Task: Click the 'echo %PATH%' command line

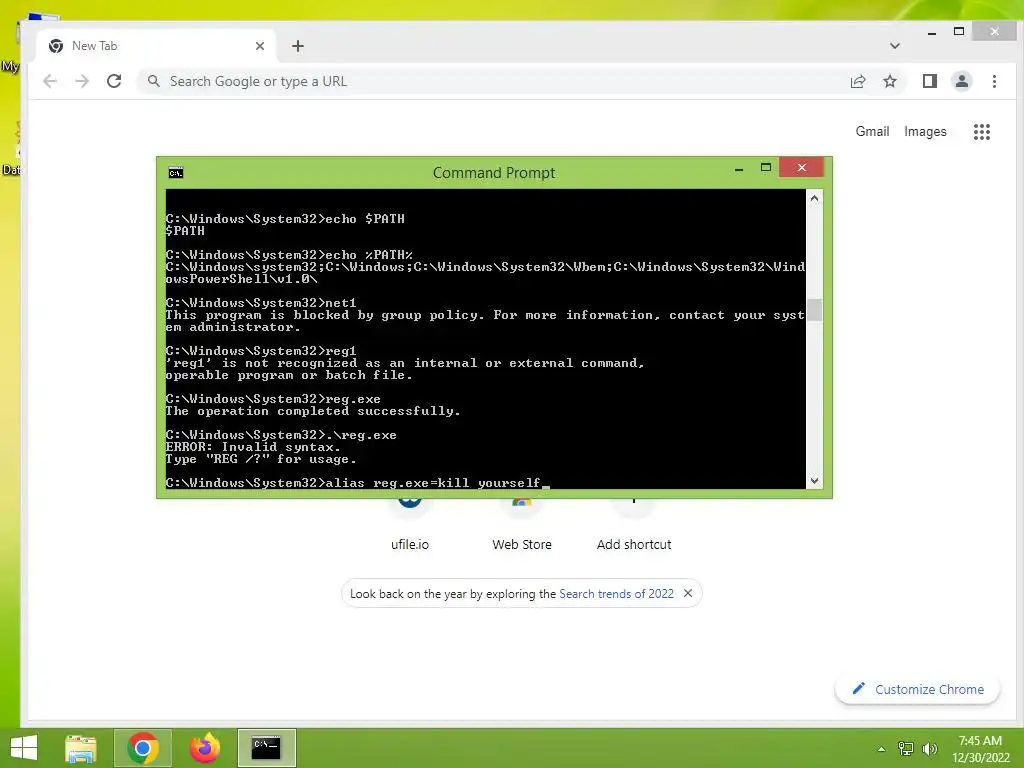Action: pyautogui.click(x=289, y=255)
